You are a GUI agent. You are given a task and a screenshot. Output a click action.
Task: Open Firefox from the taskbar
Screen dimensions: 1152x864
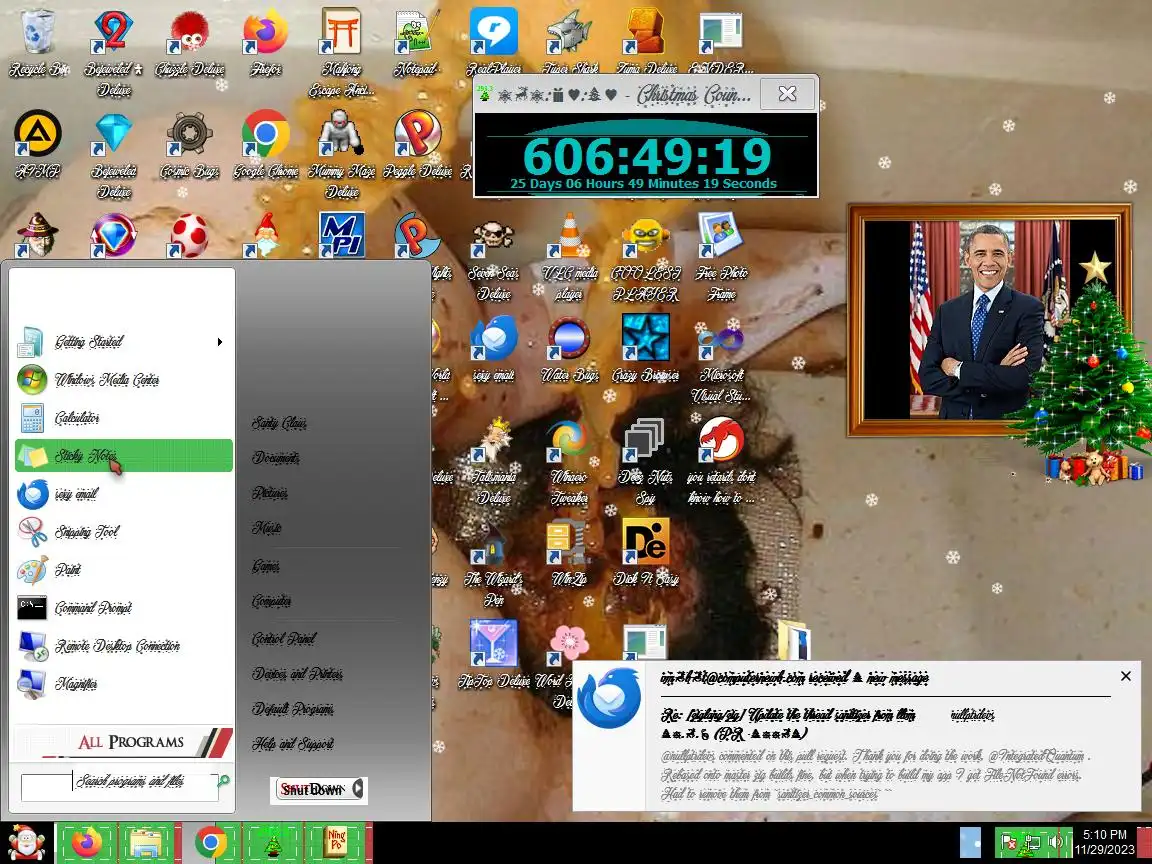[x=87, y=843]
